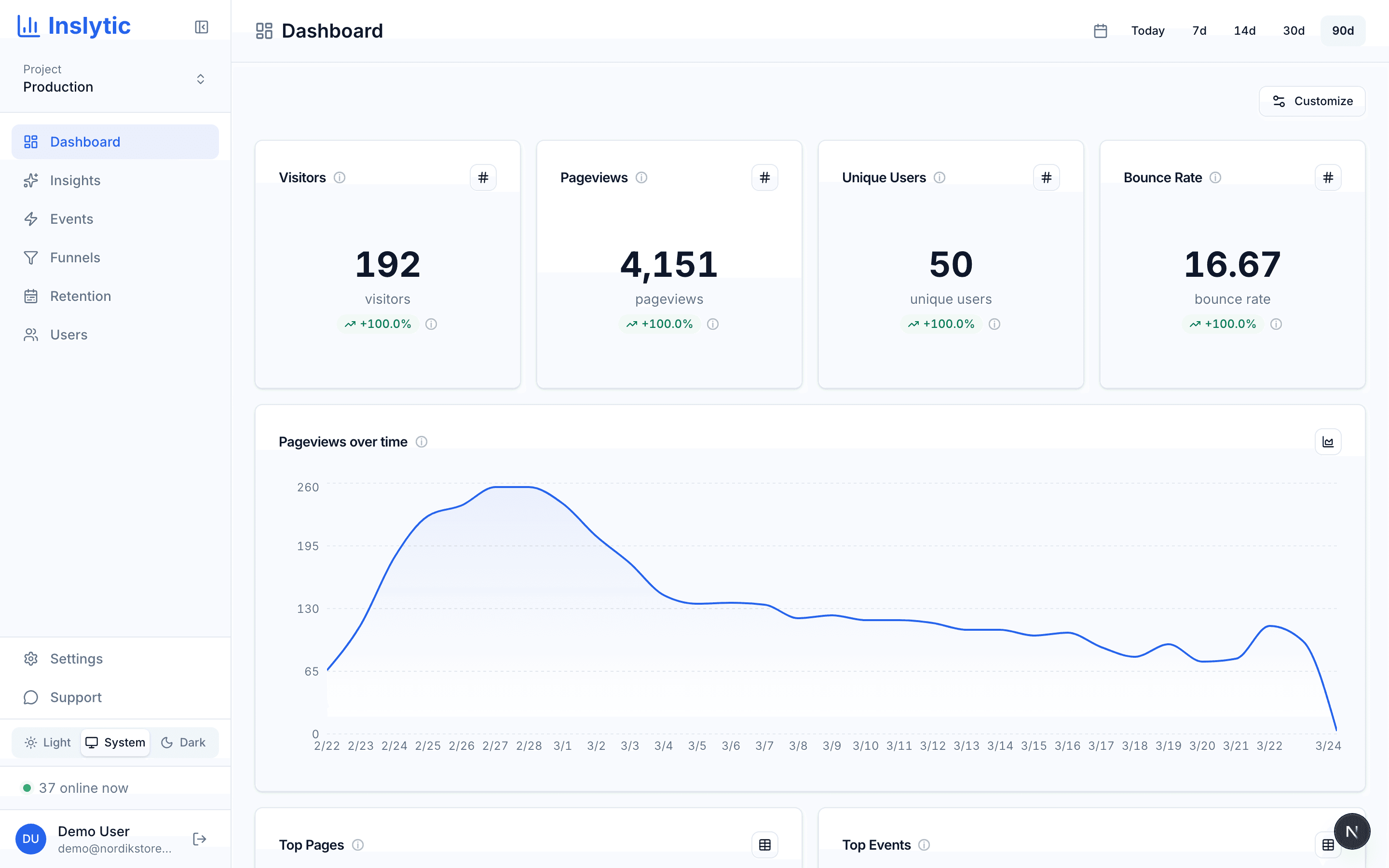Switch theme to Dark mode
1389x868 pixels.
tap(183, 742)
